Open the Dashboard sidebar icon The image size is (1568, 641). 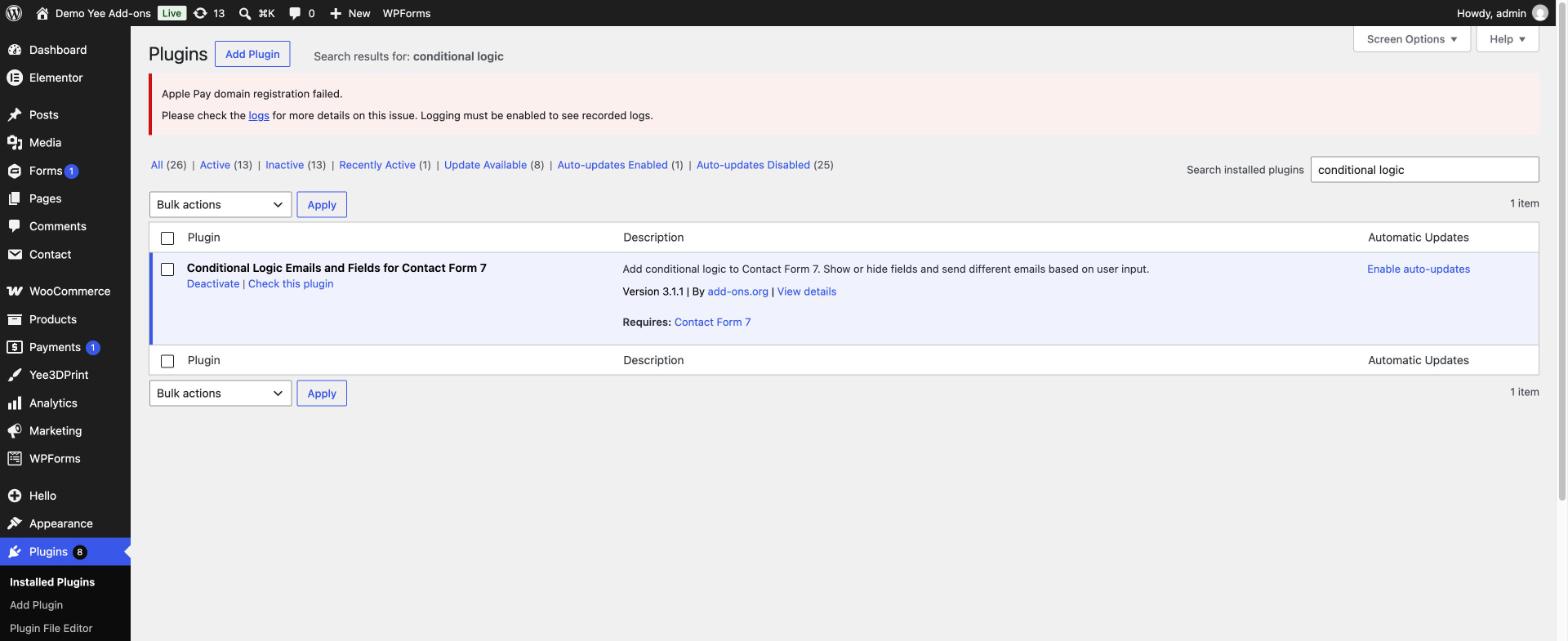point(14,50)
